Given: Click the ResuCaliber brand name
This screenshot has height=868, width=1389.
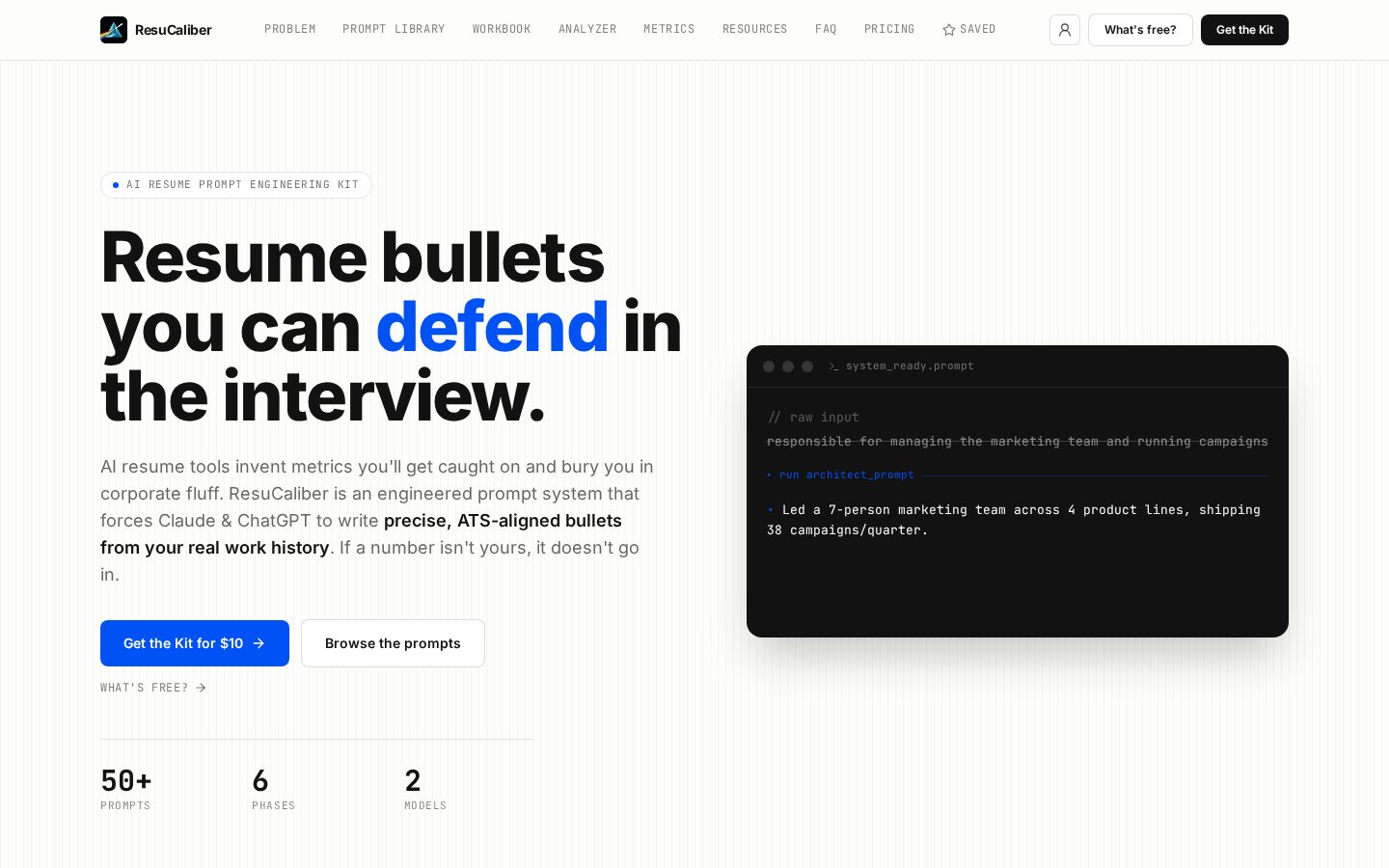Looking at the screenshot, I should click(174, 30).
